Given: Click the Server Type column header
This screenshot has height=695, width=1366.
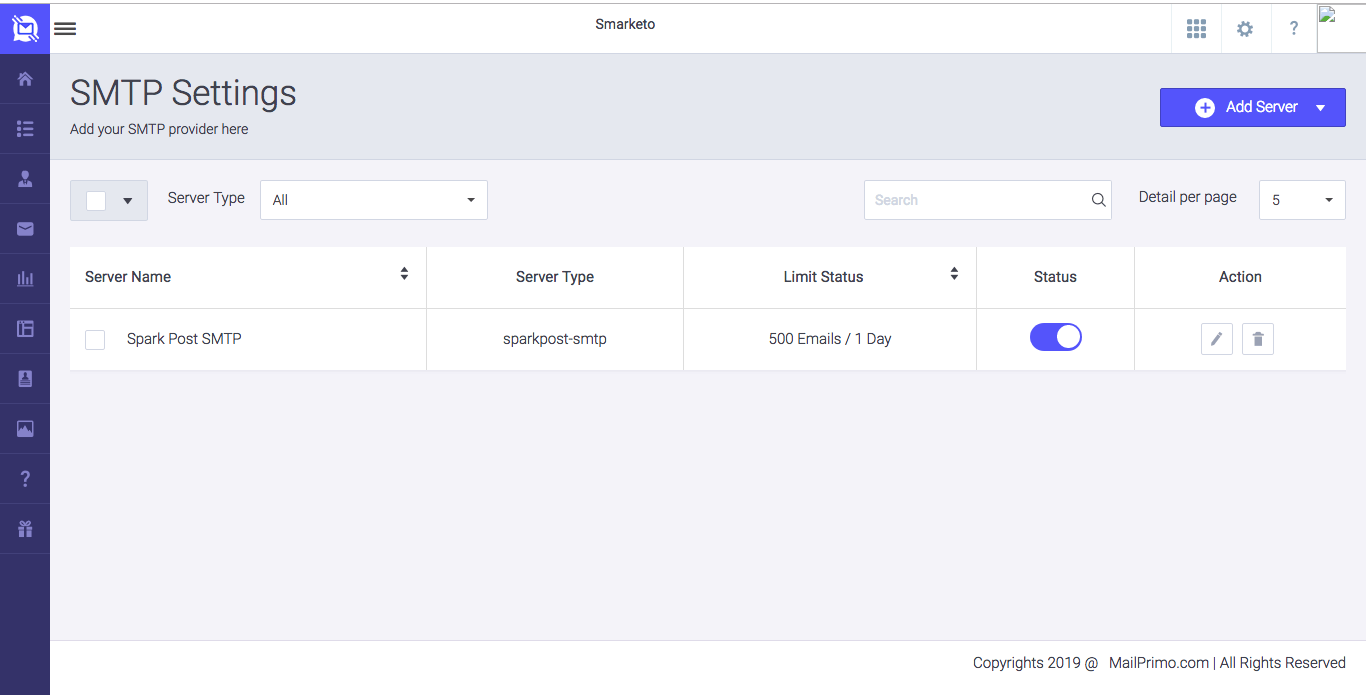Looking at the screenshot, I should pos(555,277).
